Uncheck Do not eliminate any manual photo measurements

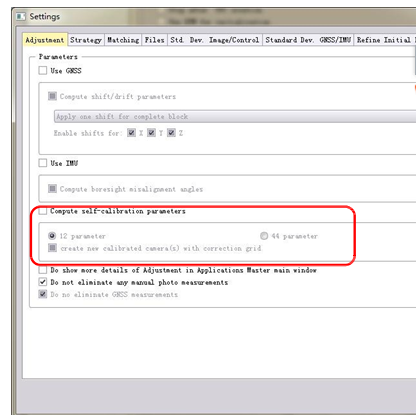click(43, 282)
